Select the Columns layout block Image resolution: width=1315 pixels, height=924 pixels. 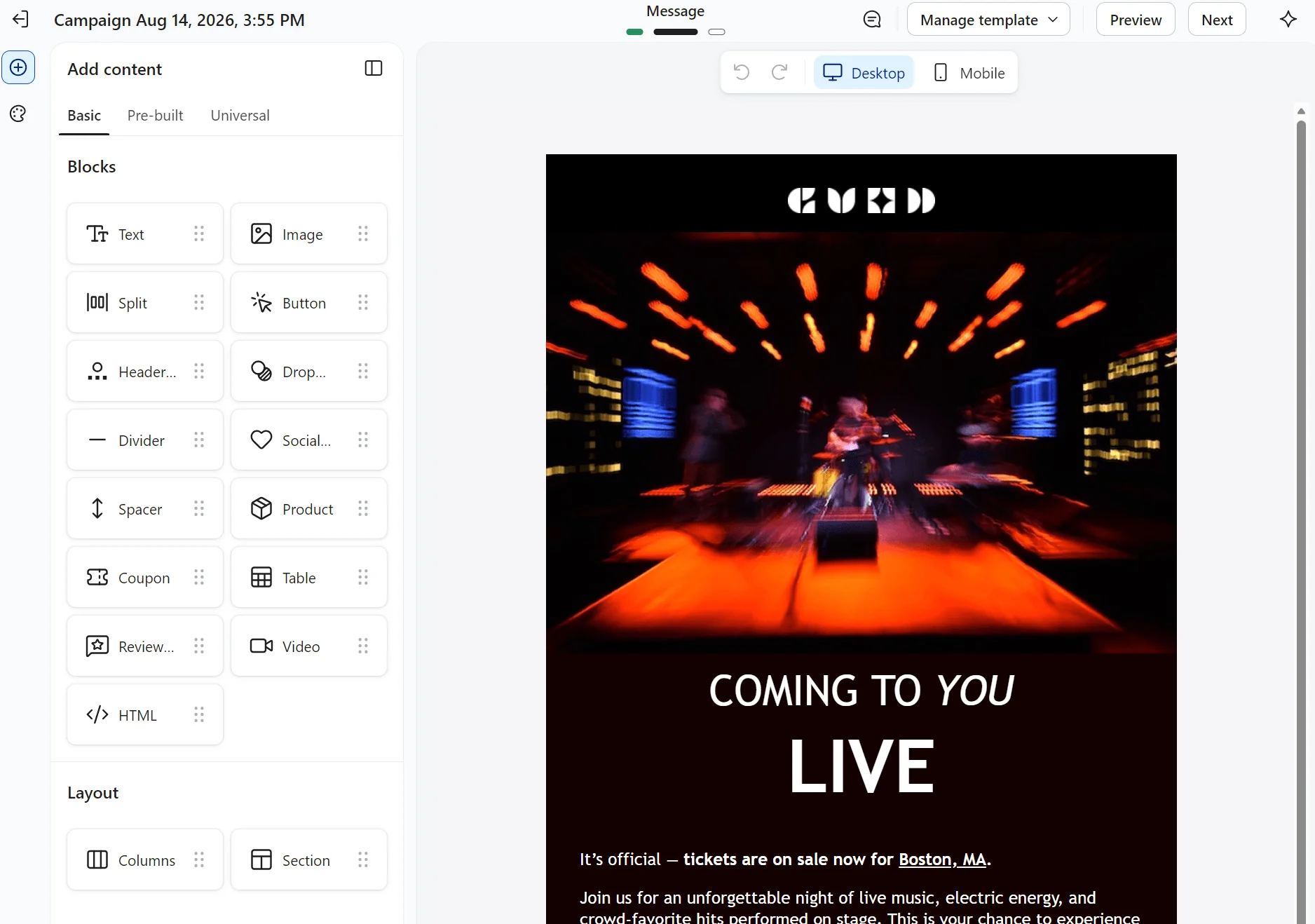[x=145, y=860]
